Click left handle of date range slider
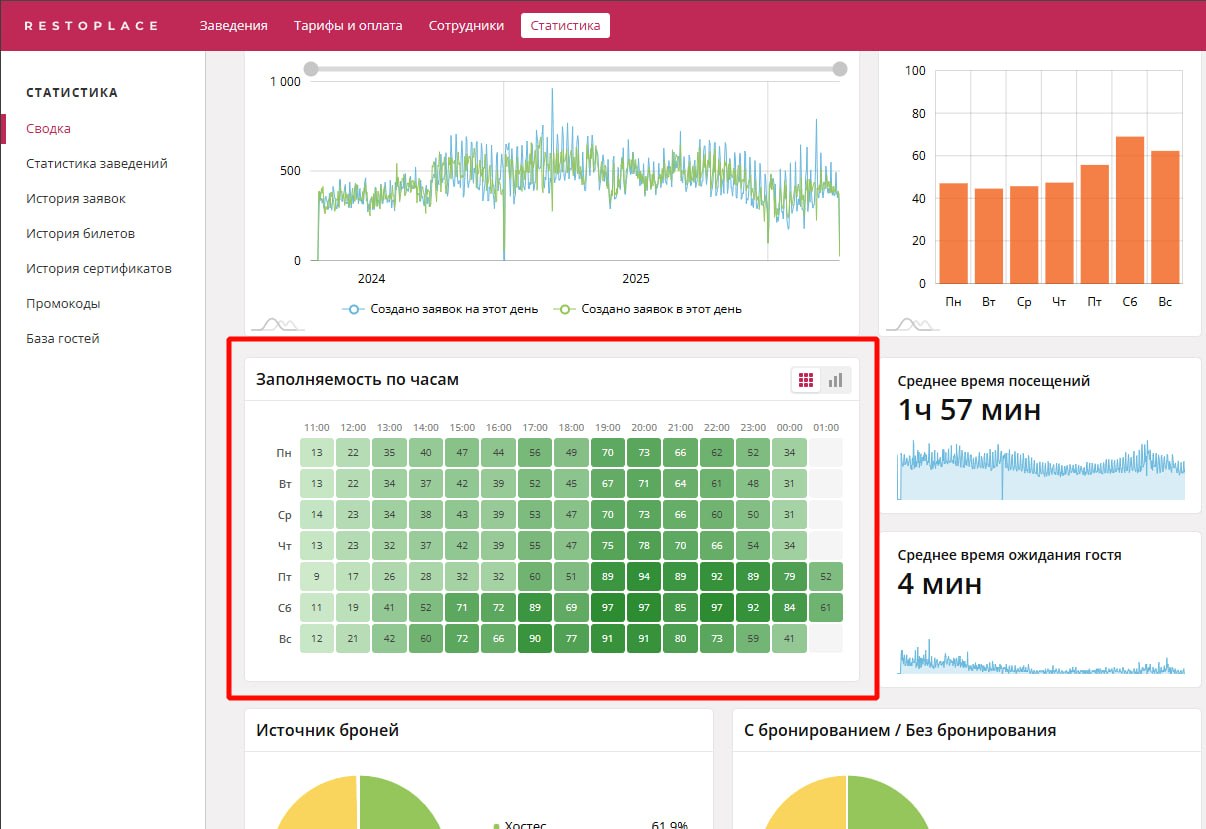Image resolution: width=1206 pixels, height=829 pixels. (x=311, y=69)
